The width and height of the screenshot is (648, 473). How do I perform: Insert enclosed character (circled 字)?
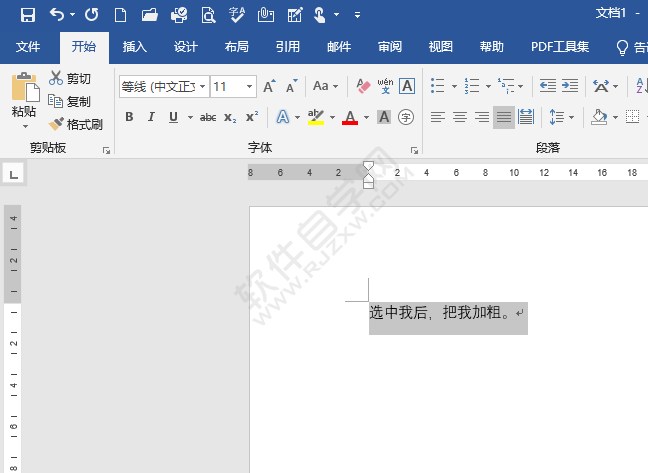[406, 117]
